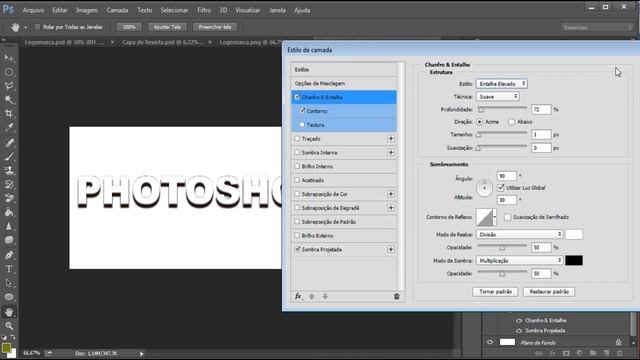Select the Clone Stamp tool
640x360 pixels.
[x=9, y=170]
